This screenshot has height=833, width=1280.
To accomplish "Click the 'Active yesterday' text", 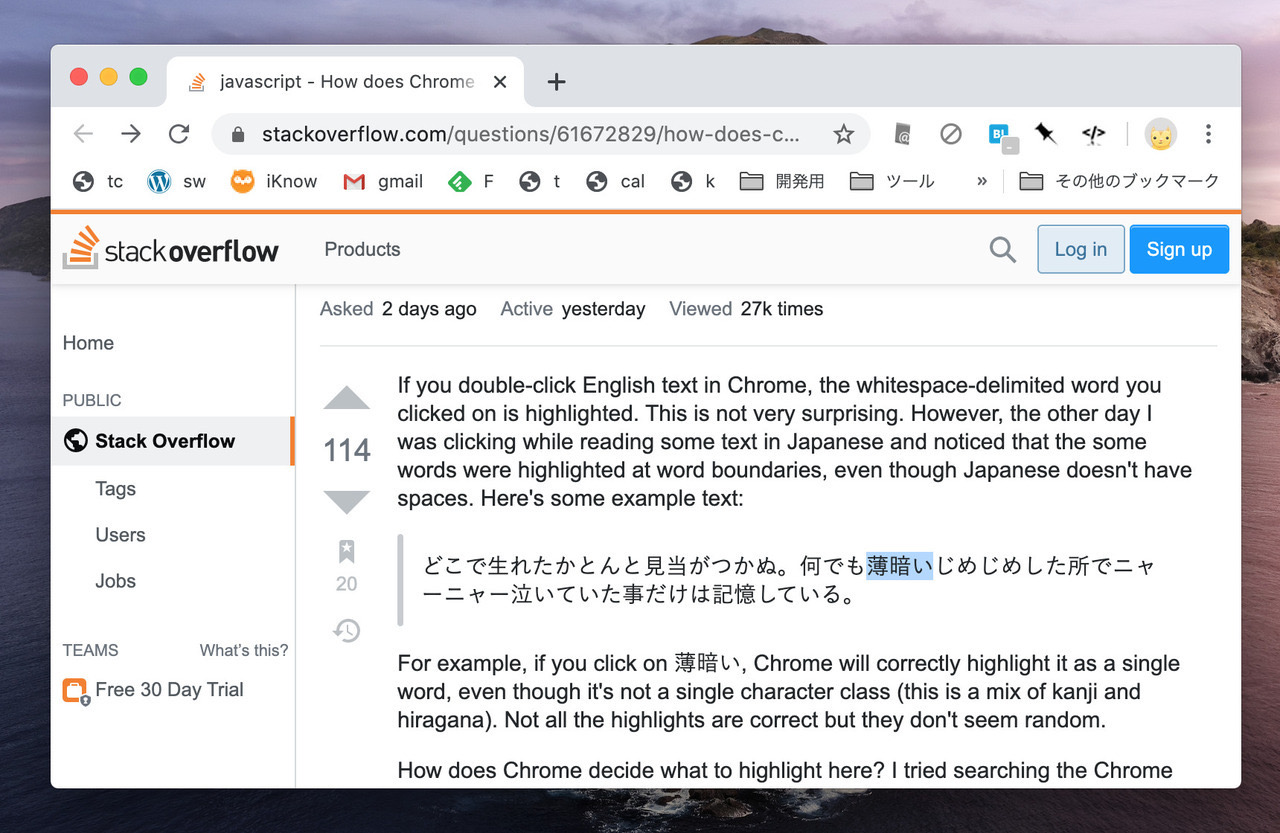I will tap(573, 309).
